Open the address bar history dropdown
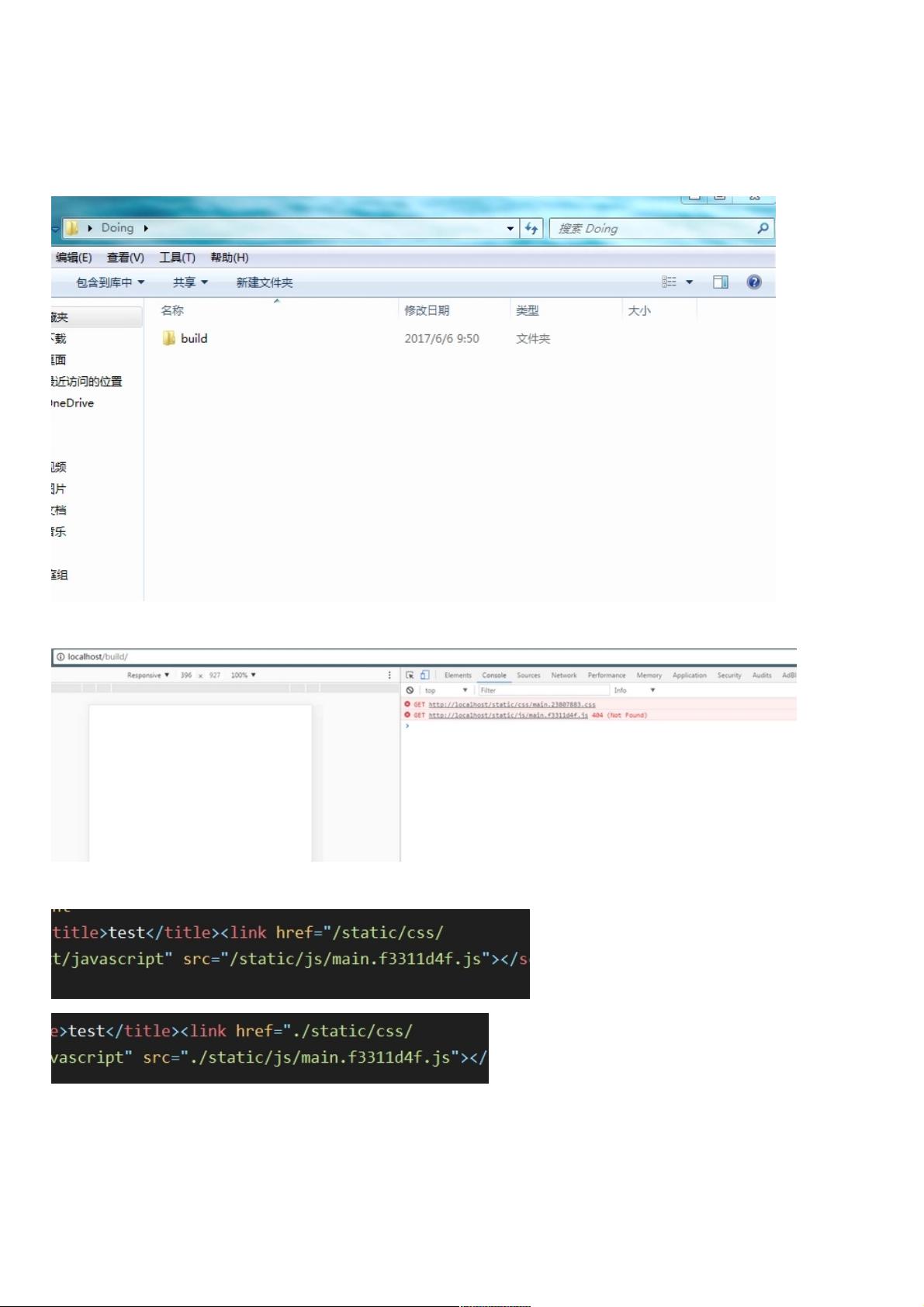Viewport: 924px width, 1307px height. click(x=510, y=228)
